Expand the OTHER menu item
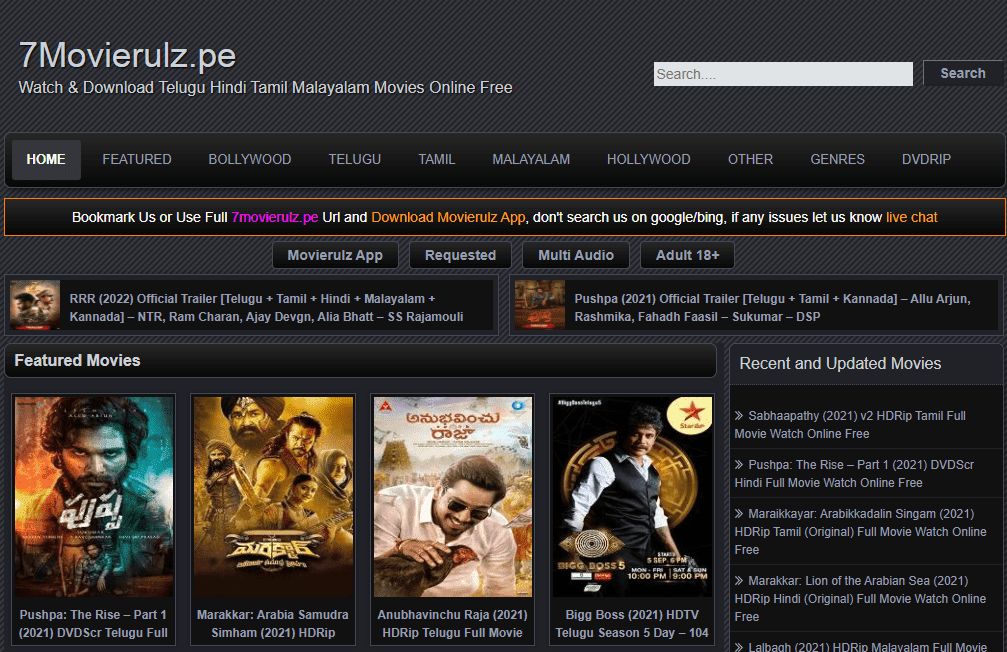 click(x=750, y=159)
